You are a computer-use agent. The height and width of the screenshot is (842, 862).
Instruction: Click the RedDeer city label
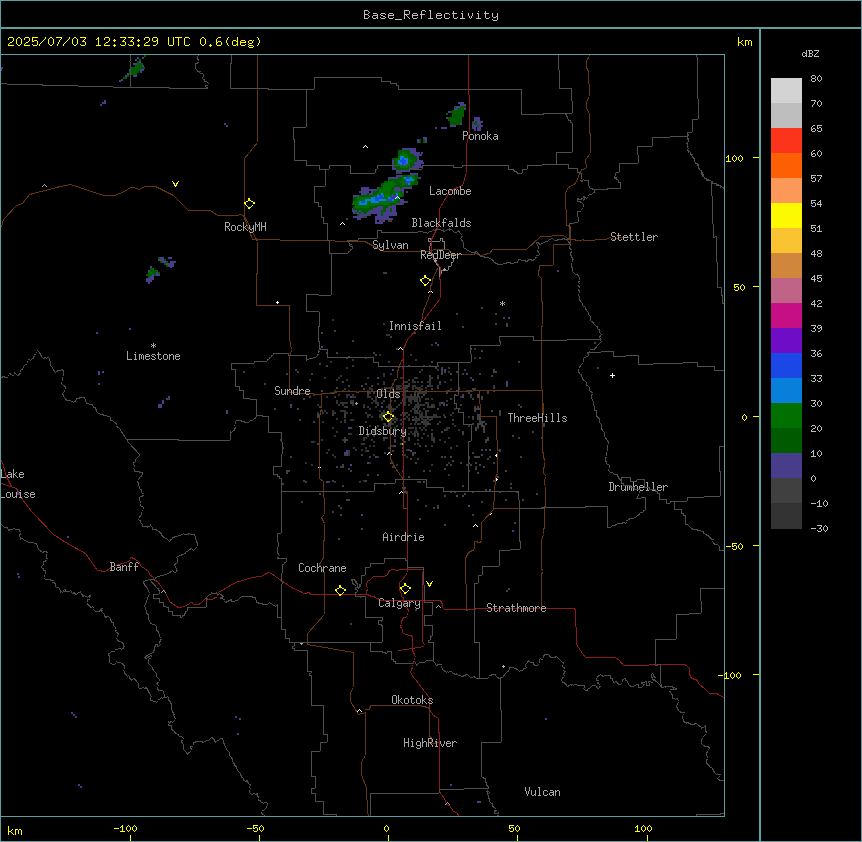click(440, 255)
